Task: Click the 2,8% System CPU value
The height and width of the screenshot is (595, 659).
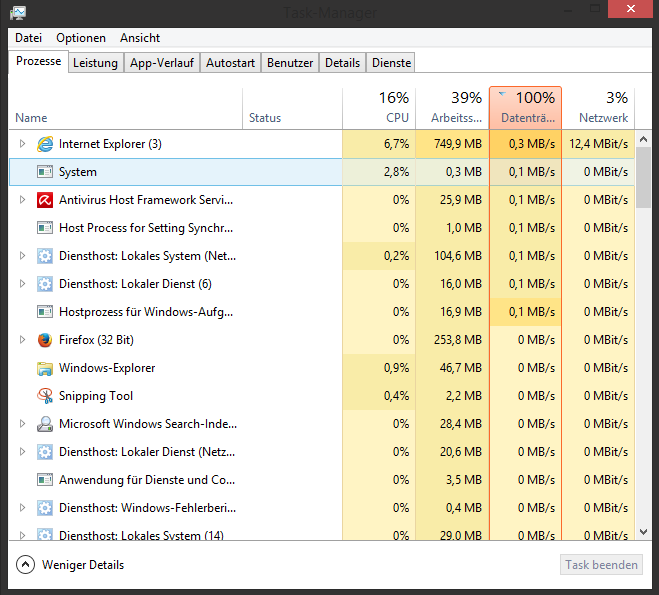Action: pos(396,172)
